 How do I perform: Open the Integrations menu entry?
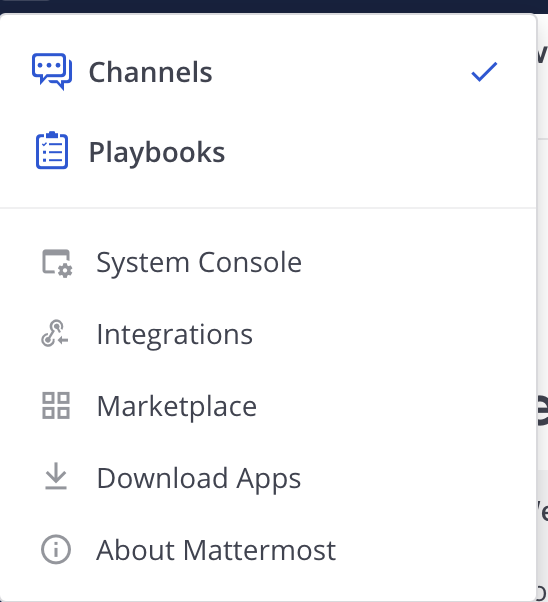pos(268,334)
